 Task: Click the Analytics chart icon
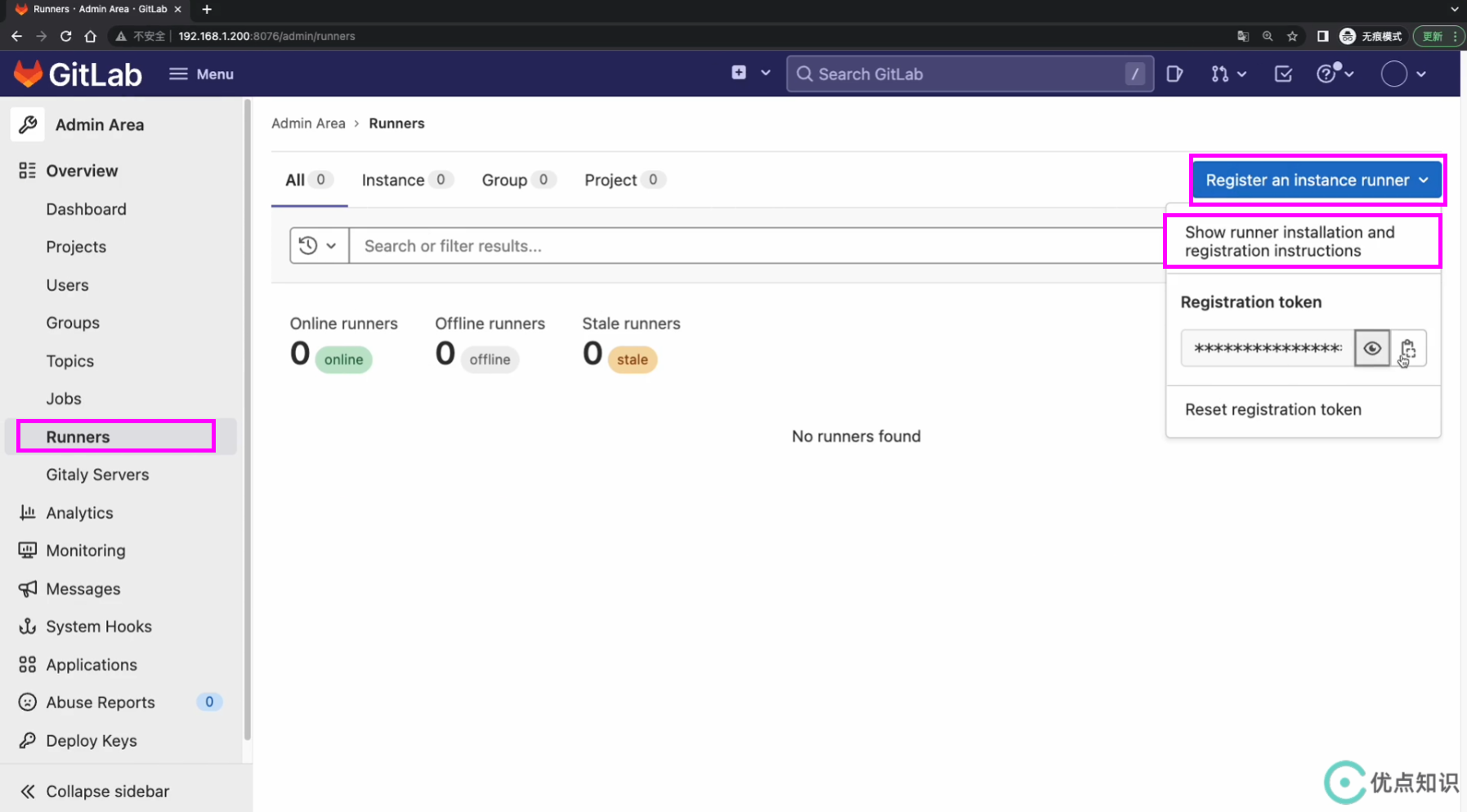[27, 512]
